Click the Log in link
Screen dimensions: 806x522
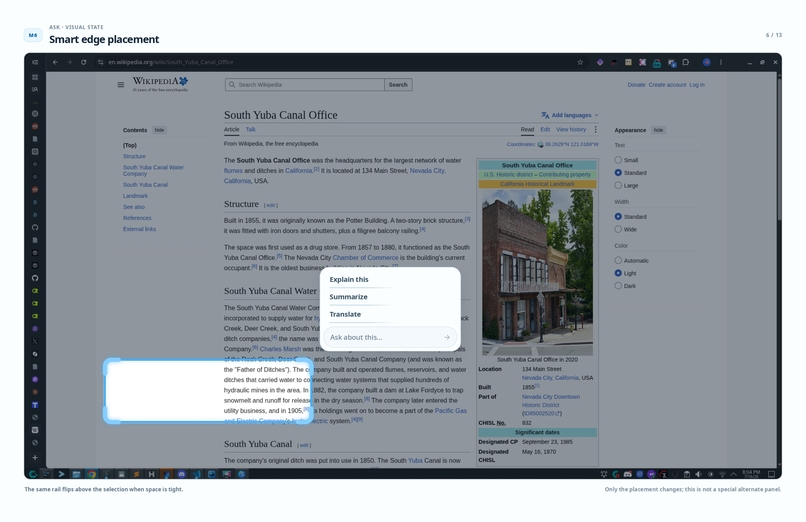pyautogui.click(x=697, y=85)
